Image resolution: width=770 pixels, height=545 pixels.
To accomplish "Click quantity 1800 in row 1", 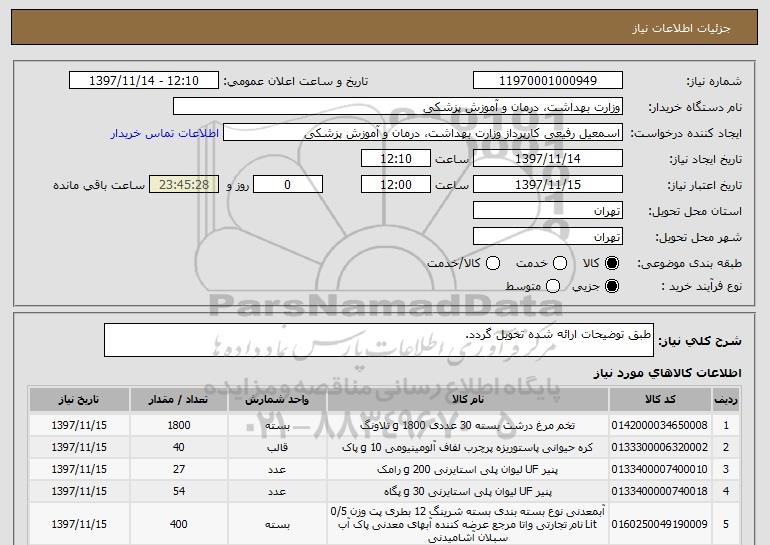I will pyautogui.click(x=179, y=425).
